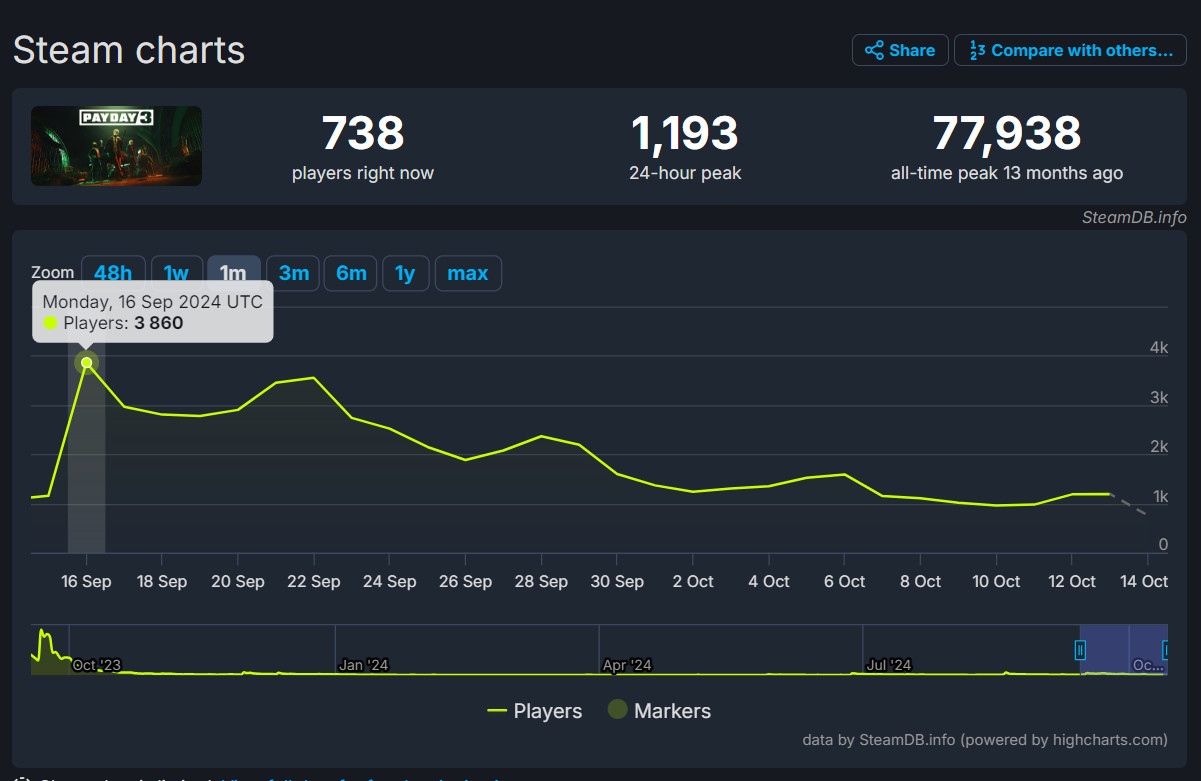Set chart zoom to 1w

[x=176, y=273]
